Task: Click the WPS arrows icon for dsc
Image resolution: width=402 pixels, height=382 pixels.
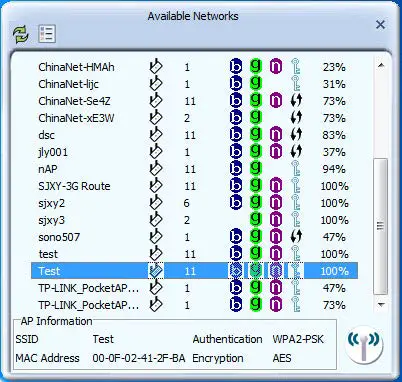Action: tap(296, 135)
